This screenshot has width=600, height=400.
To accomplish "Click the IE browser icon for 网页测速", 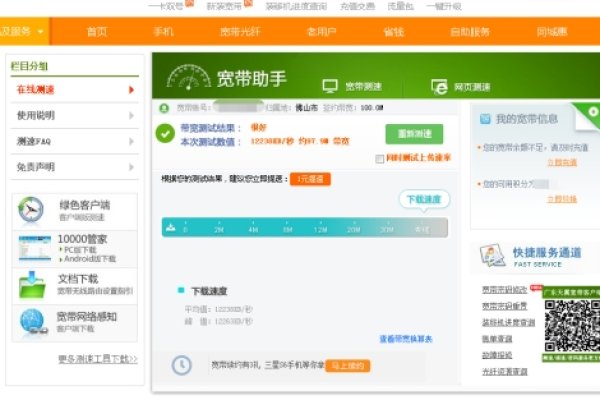I will (439, 87).
